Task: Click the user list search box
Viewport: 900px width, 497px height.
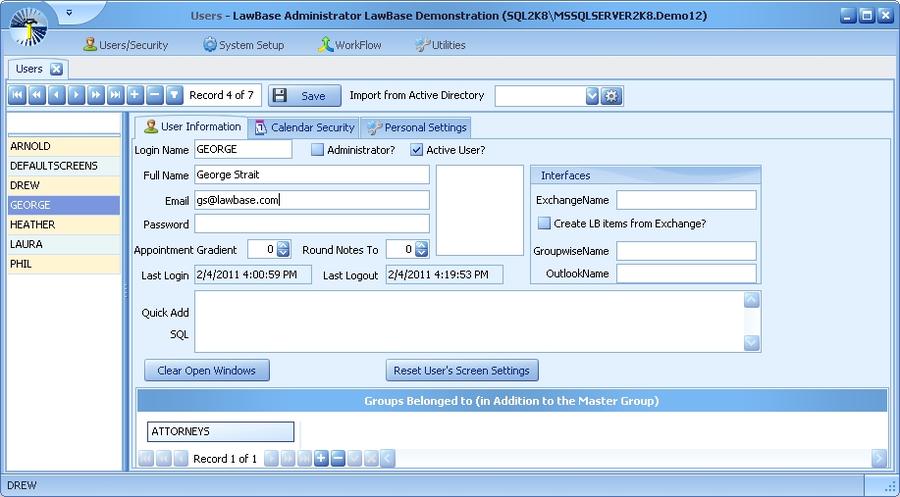Action: (x=64, y=123)
